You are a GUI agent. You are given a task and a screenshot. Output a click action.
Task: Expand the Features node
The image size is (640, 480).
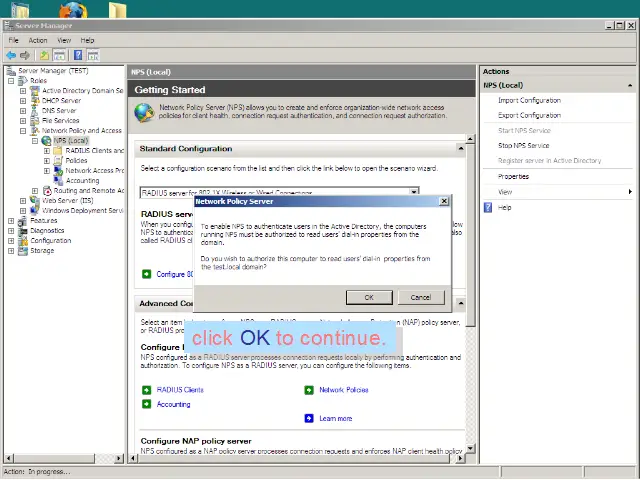click(x=11, y=220)
